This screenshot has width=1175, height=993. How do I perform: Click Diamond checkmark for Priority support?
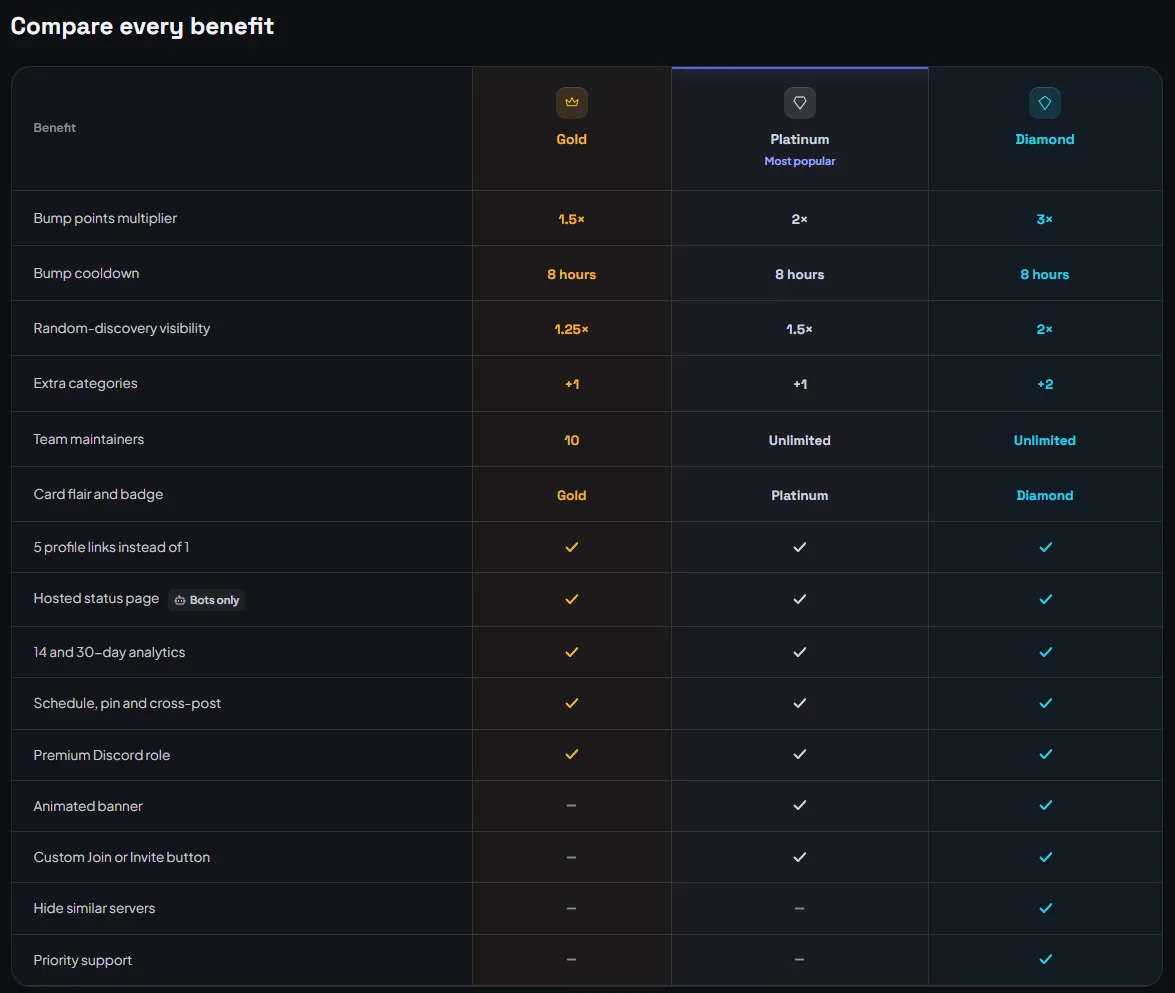click(1045, 959)
